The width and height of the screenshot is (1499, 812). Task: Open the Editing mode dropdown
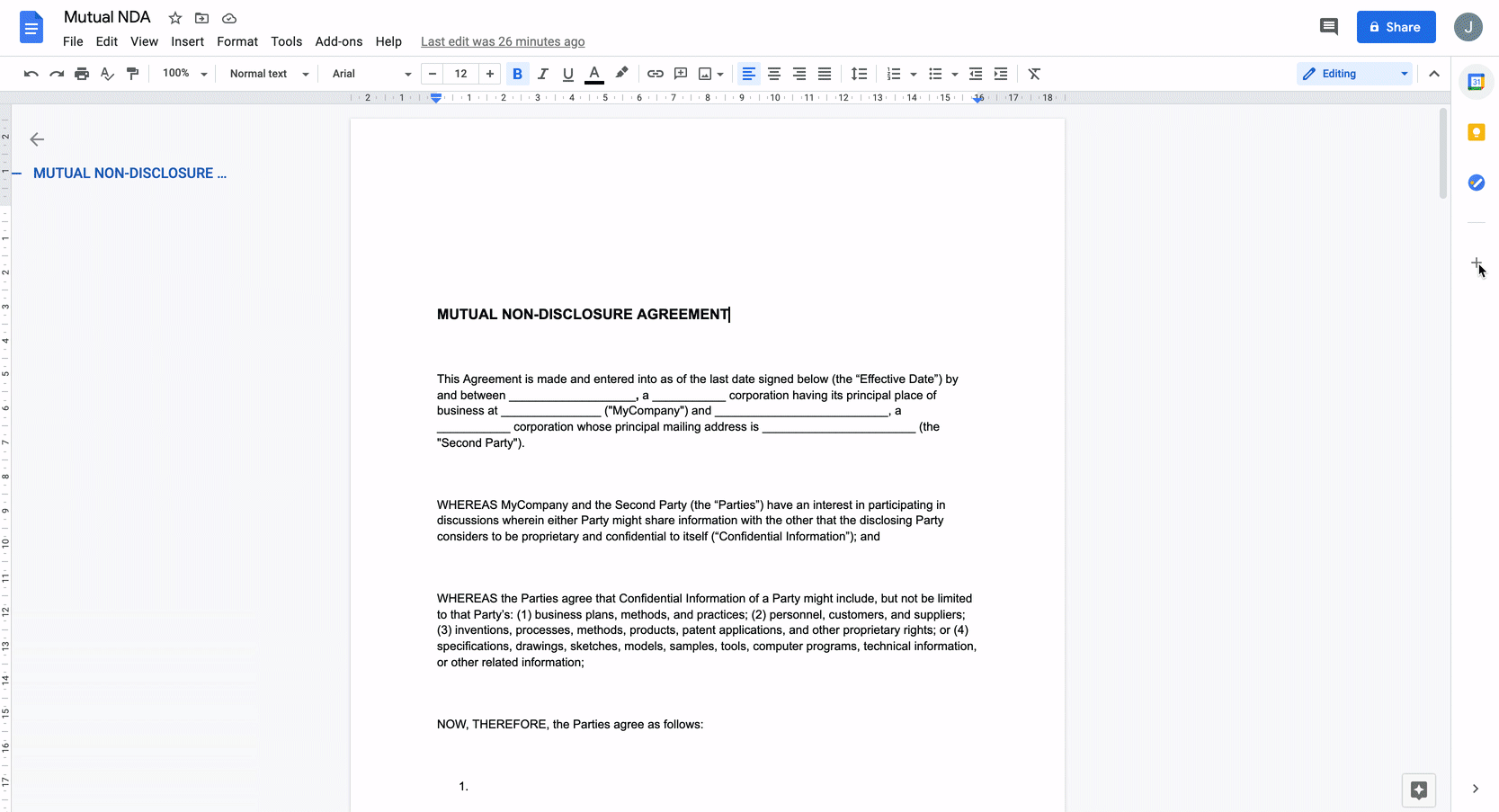[x=1355, y=74]
